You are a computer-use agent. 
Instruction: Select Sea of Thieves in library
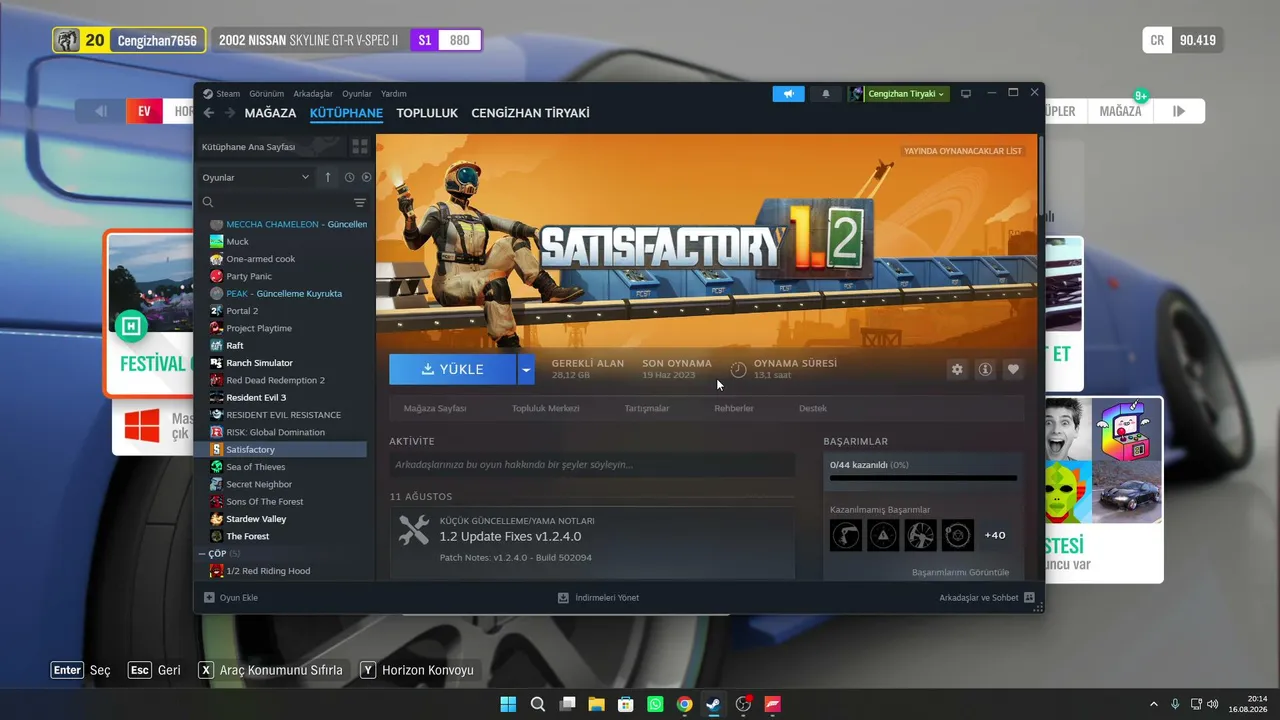[x=255, y=467]
